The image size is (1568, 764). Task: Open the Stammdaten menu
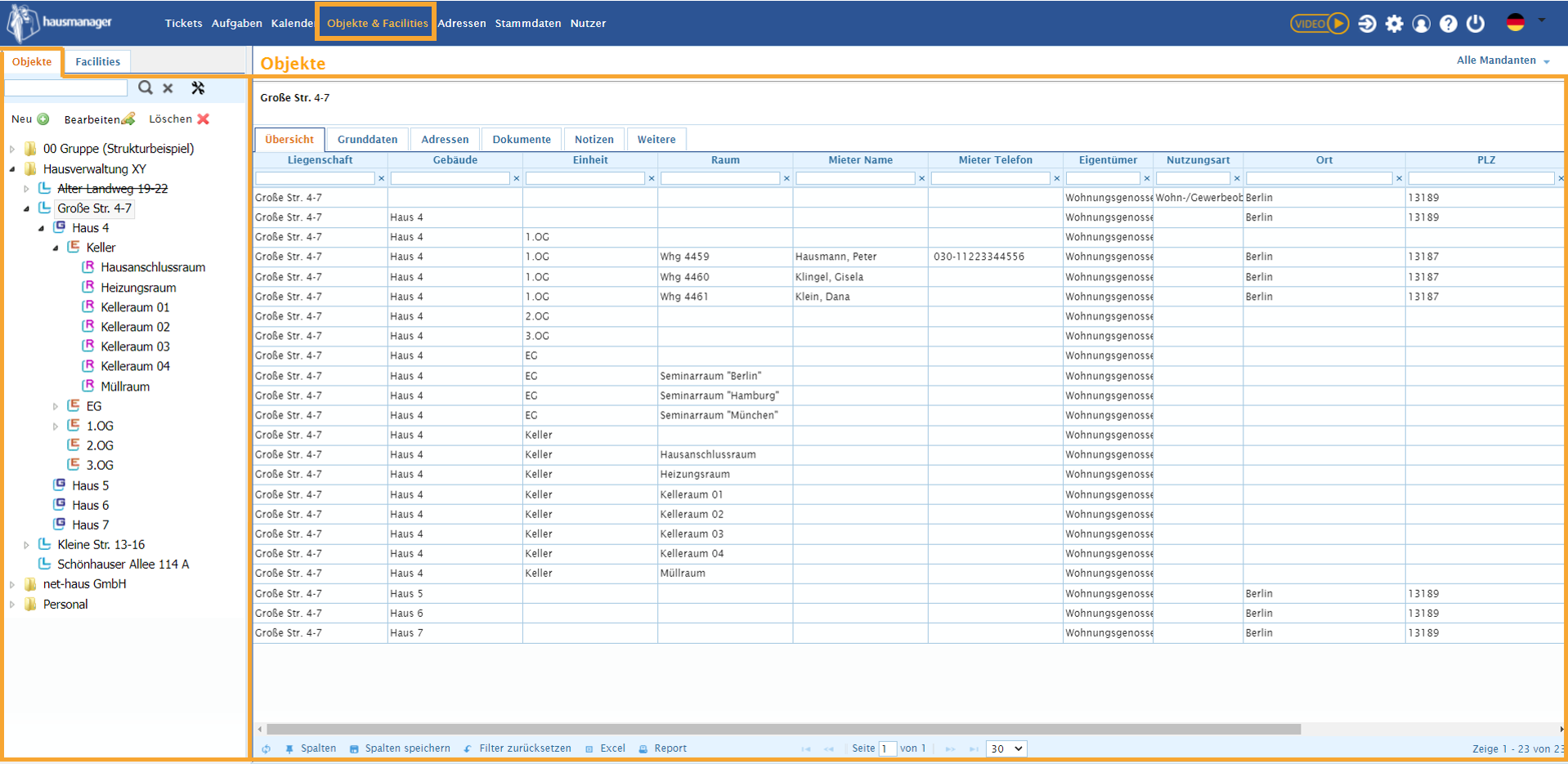[x=528, y=23]
